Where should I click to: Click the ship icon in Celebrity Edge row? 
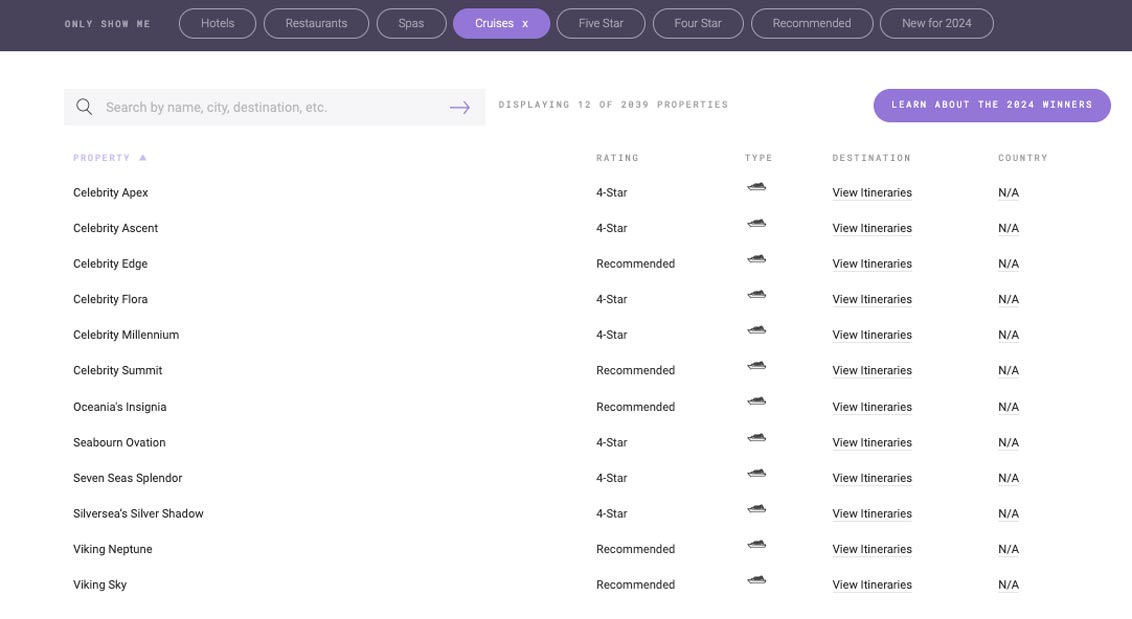click(x=757, y=259)
